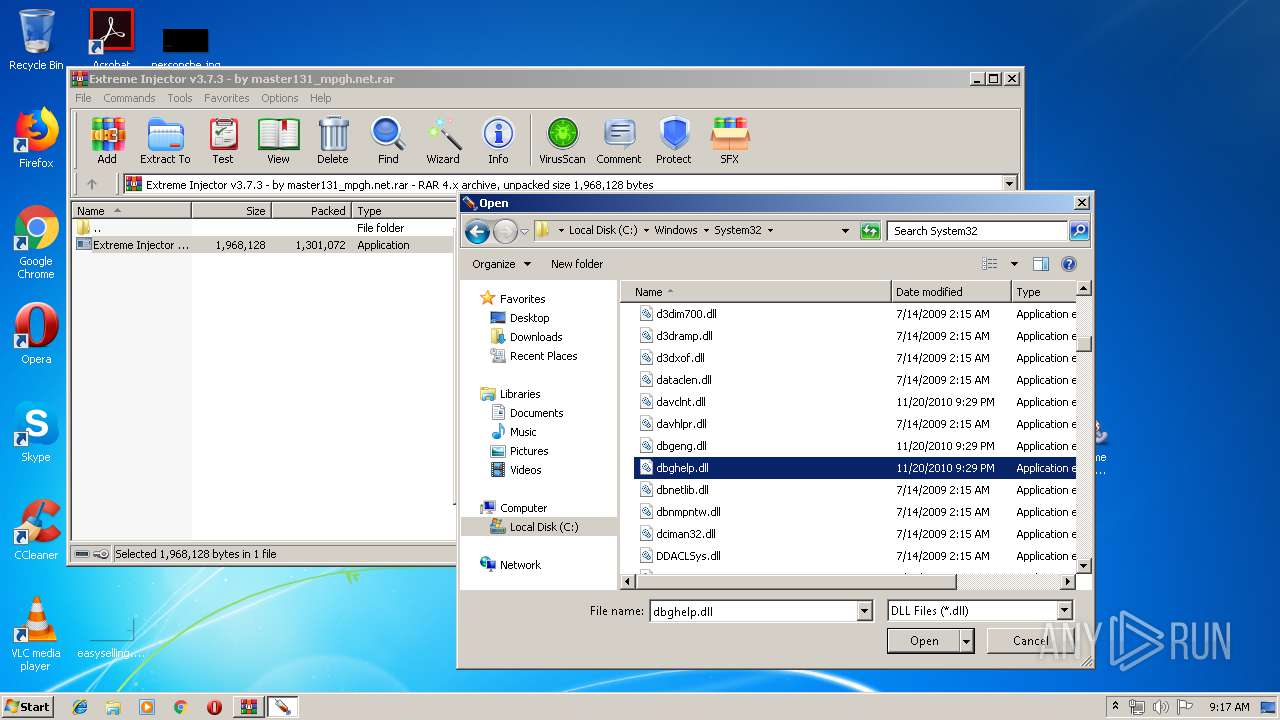Open the Options menu
Screen dimensions: 1280x720
pos(280,98)
